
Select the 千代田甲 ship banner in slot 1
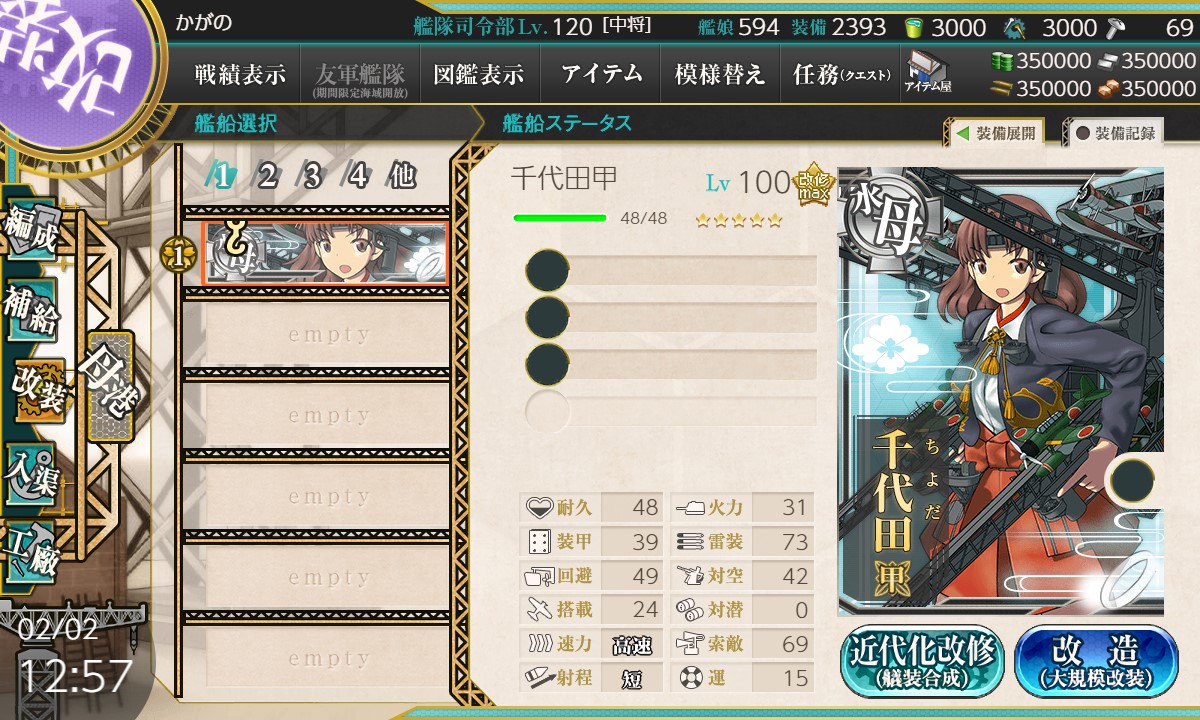point(325,254)
